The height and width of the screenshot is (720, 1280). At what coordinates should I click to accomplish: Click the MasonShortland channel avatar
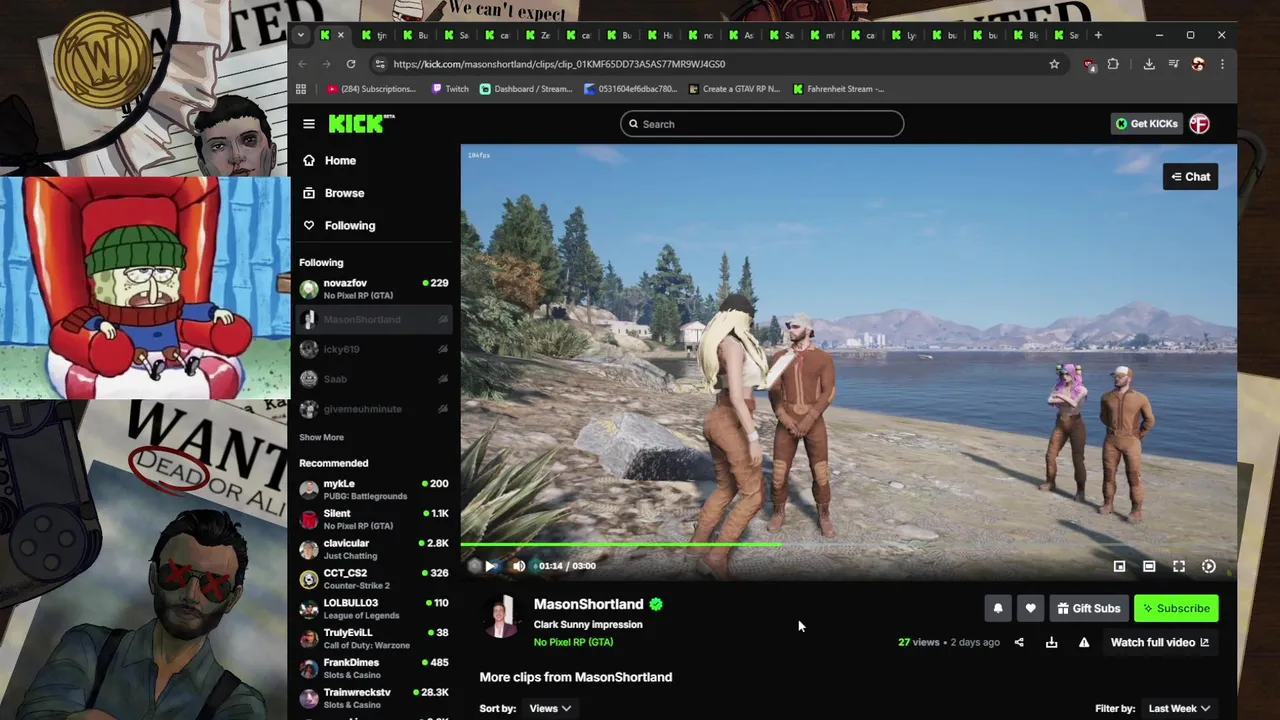(501, 617)
